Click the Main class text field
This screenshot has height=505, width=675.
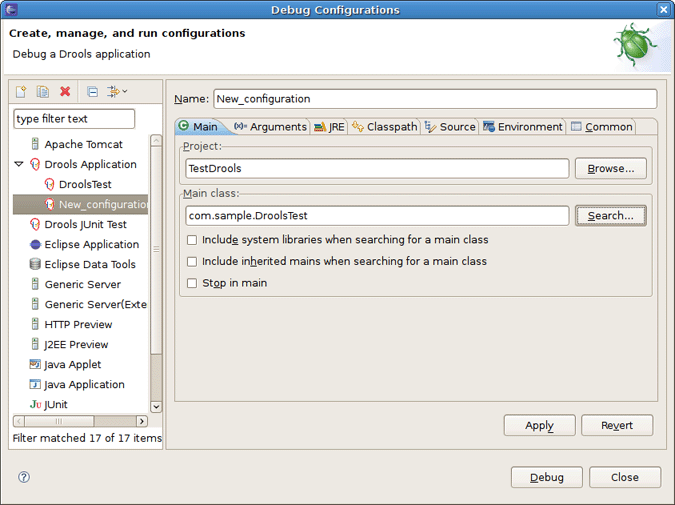tap(377, 216)
